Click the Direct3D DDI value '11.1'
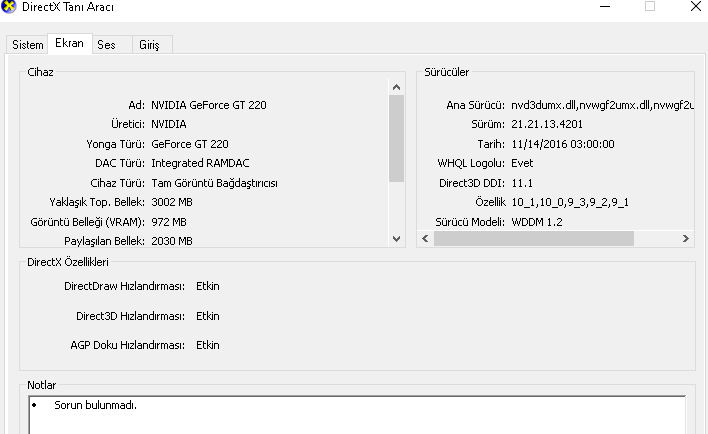Viewport: 708px width, 434px height. [x=522, y=183]
